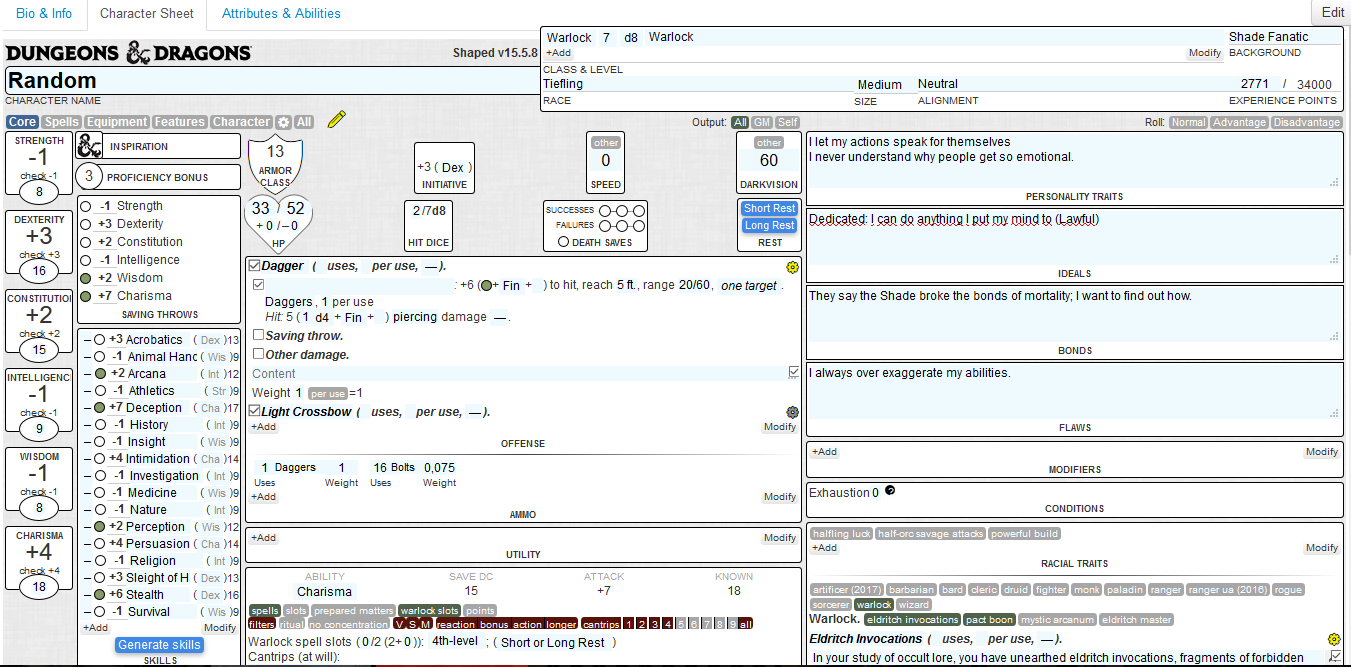Click +Add in the Utility section
The image size is (1351, 667).
tap(264, 538)
